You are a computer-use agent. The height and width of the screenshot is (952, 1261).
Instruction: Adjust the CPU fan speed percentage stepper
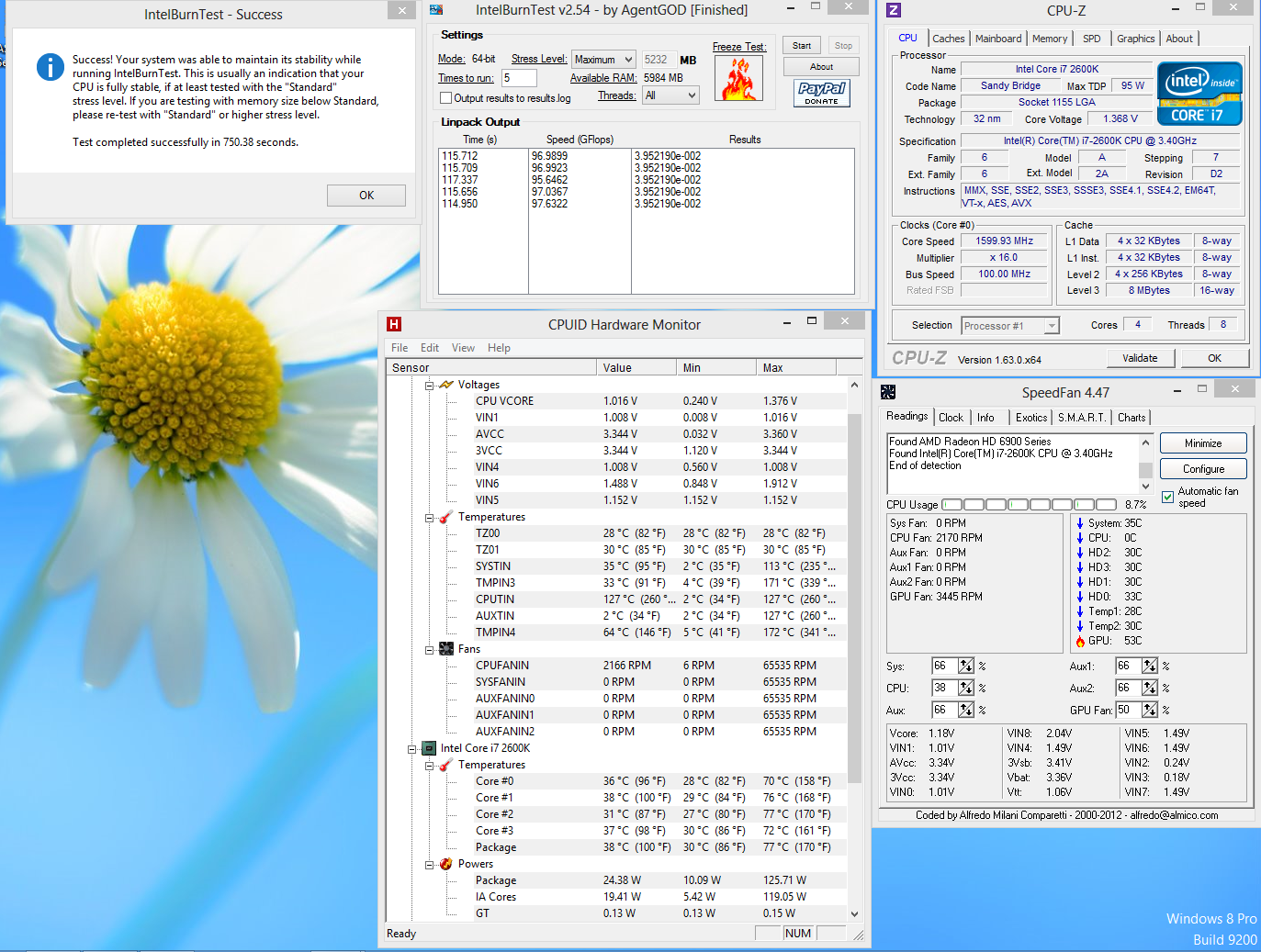966,688
